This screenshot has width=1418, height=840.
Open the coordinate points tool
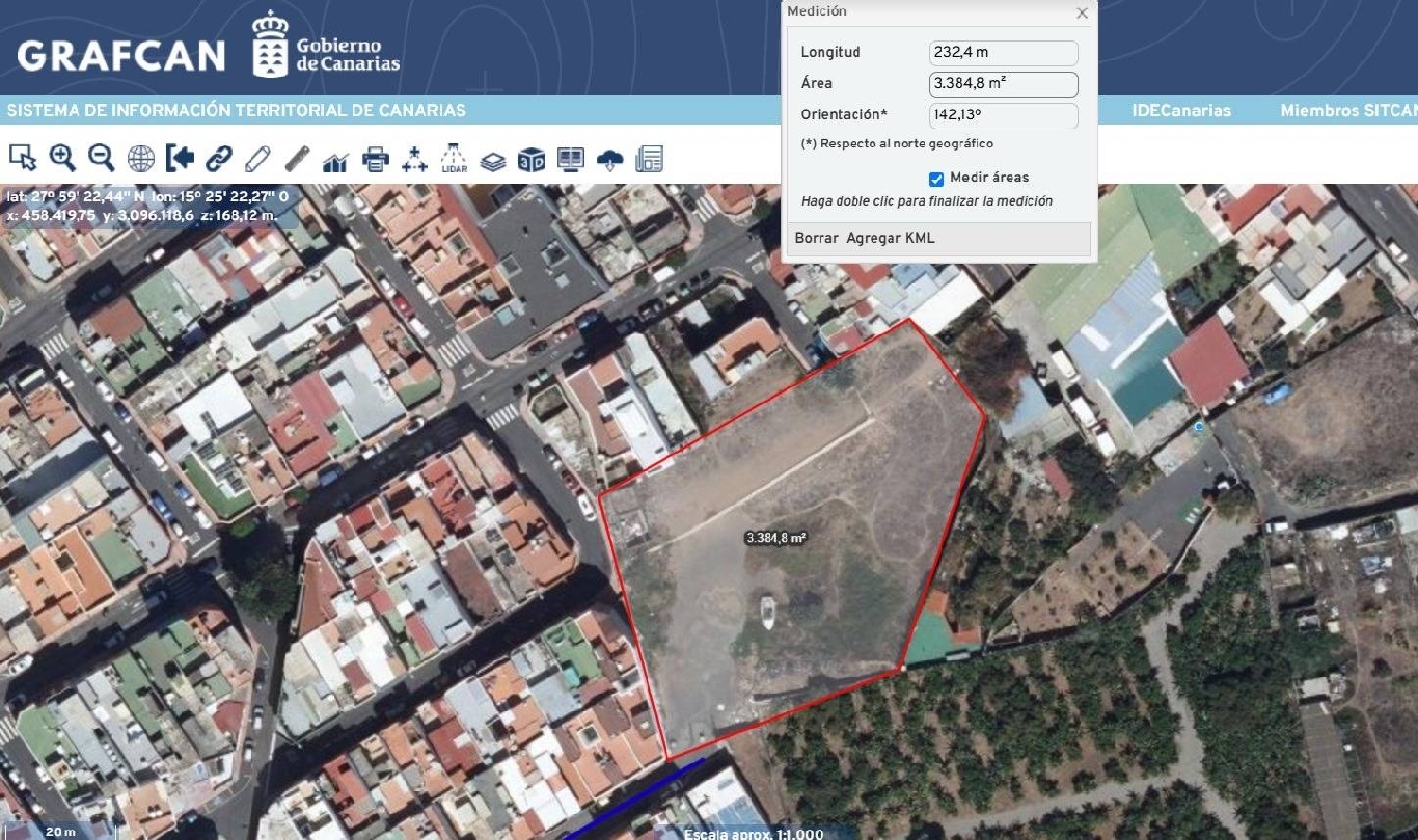(x=414, y=159)
